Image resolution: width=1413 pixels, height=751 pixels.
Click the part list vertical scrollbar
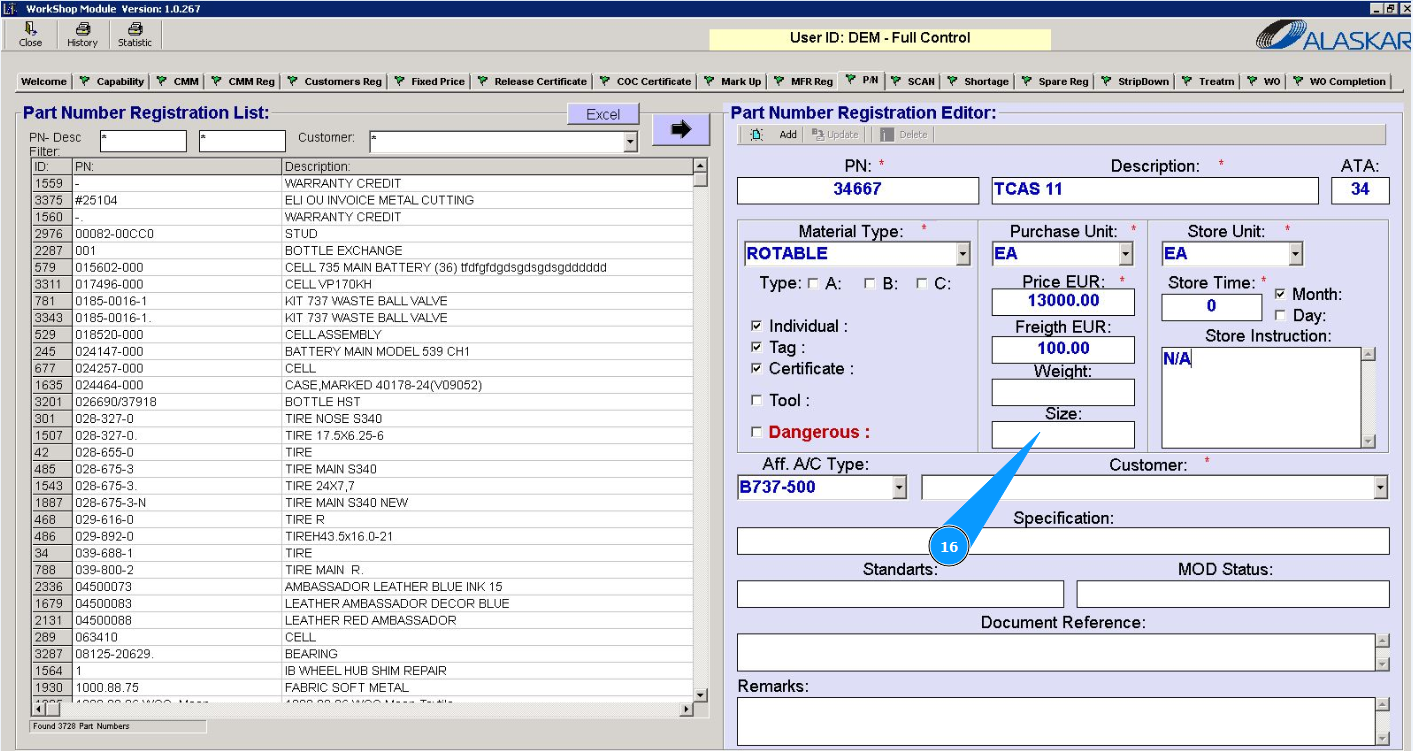pos(700,430)
